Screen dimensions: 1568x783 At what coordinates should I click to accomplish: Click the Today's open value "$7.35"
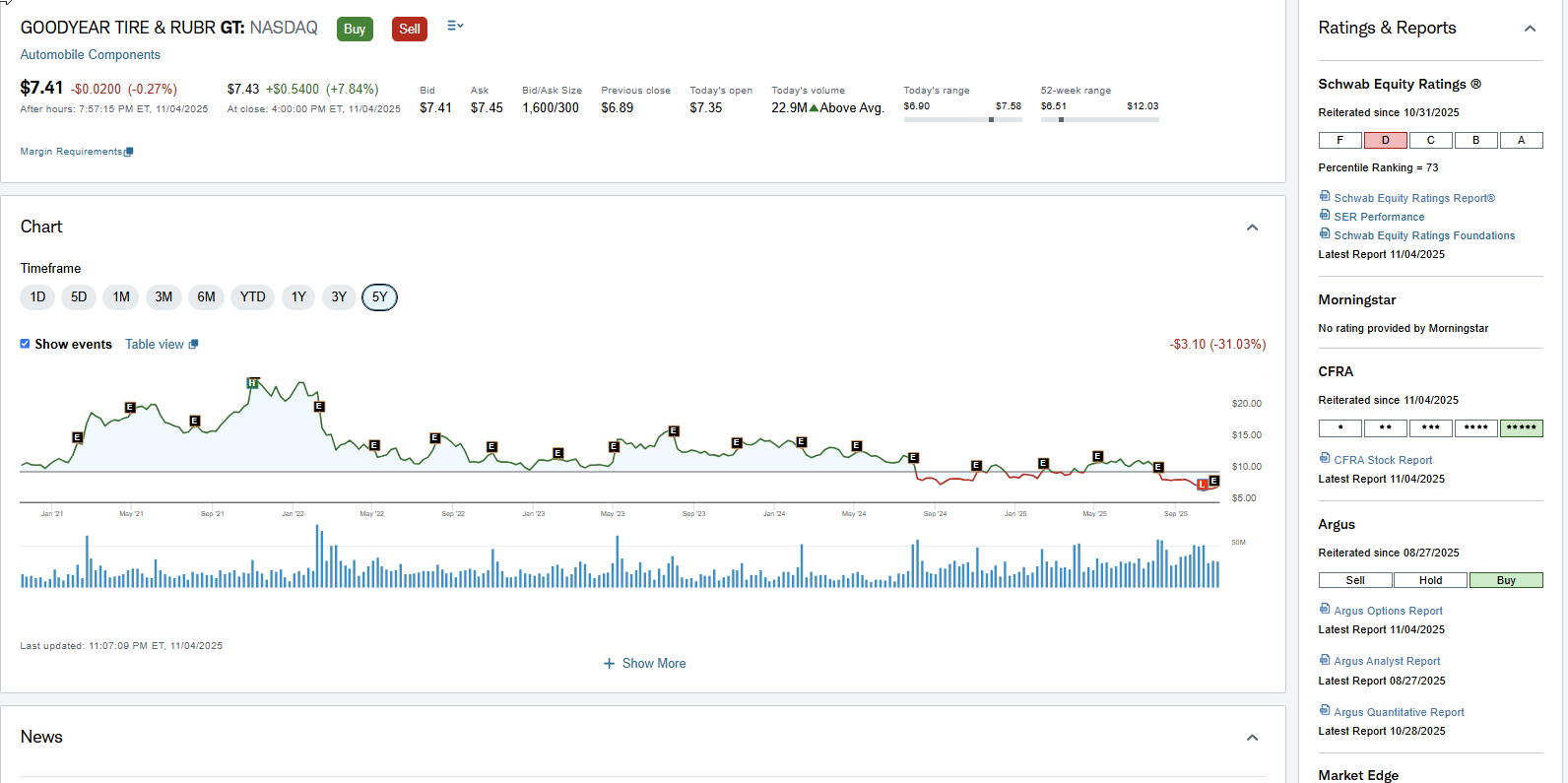point(706,108)
